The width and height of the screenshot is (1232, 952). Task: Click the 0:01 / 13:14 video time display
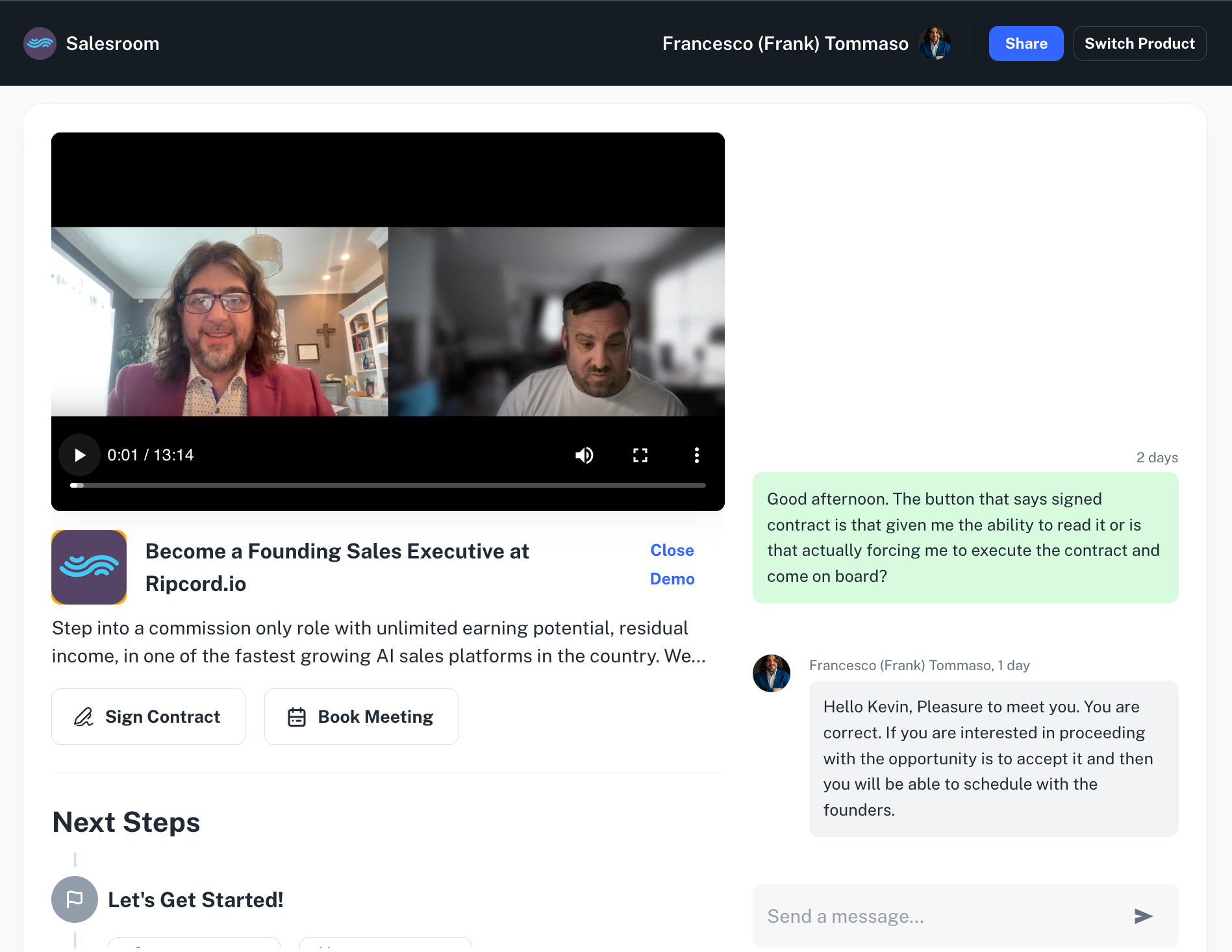pos(151,455)
